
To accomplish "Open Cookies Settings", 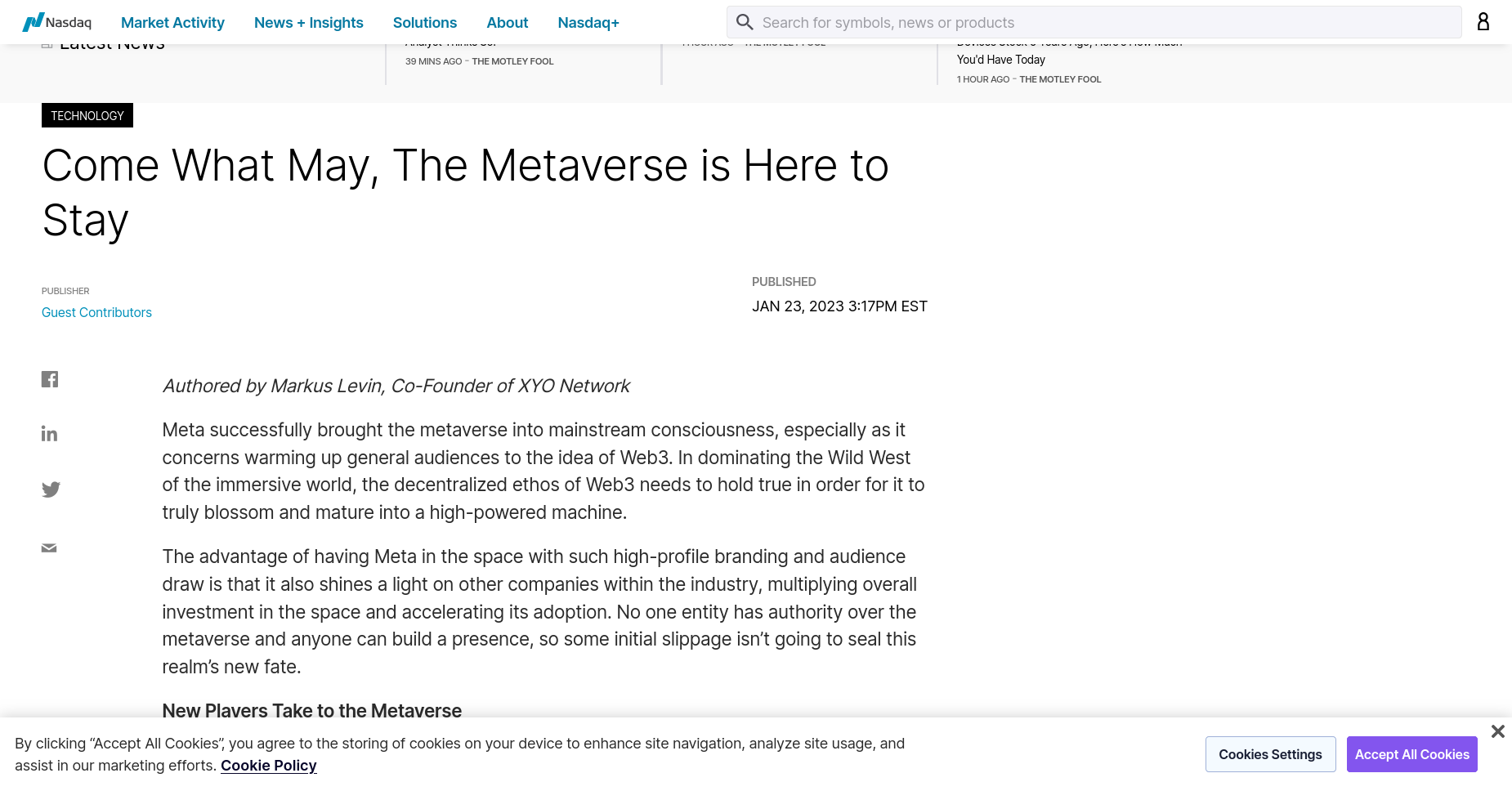I will pos(1270,754).
